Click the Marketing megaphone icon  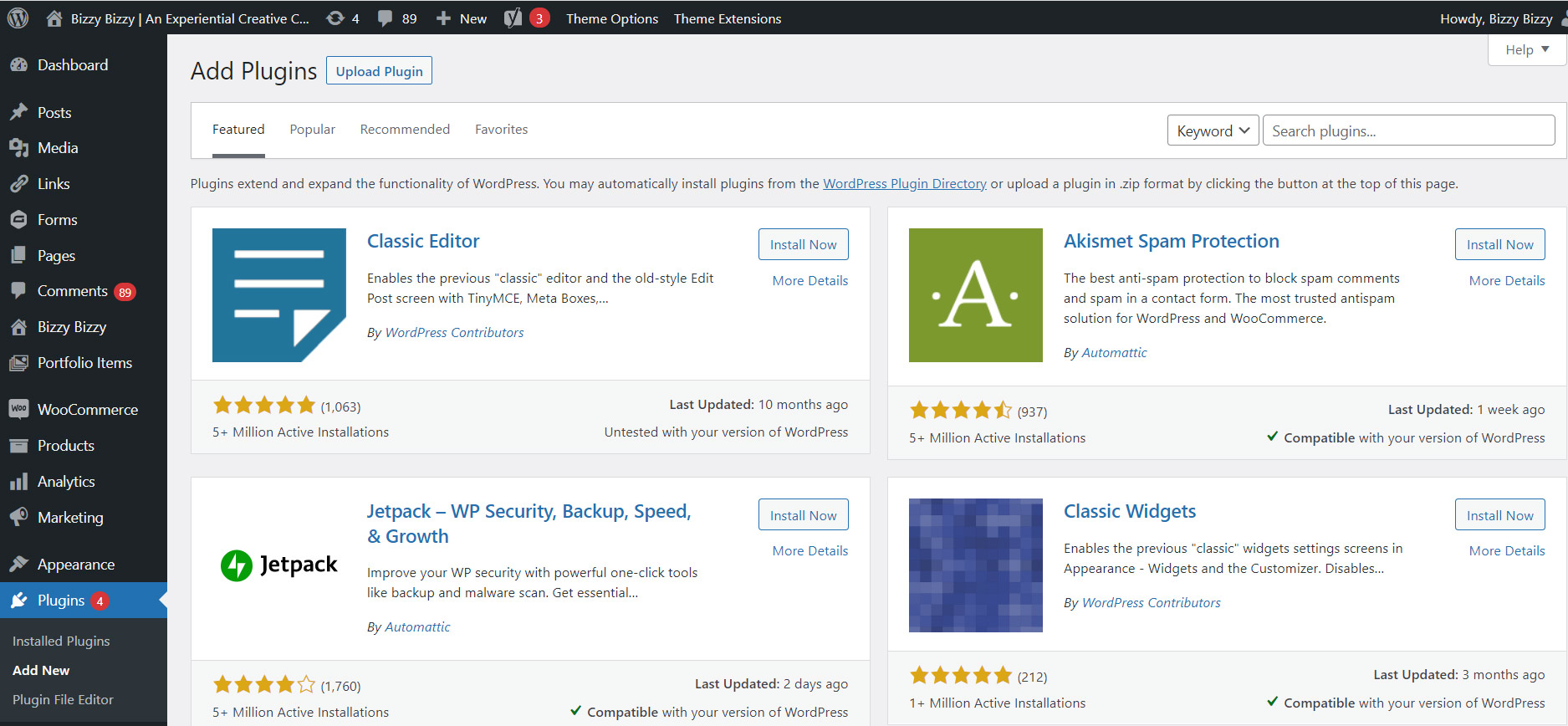[18, 518]
